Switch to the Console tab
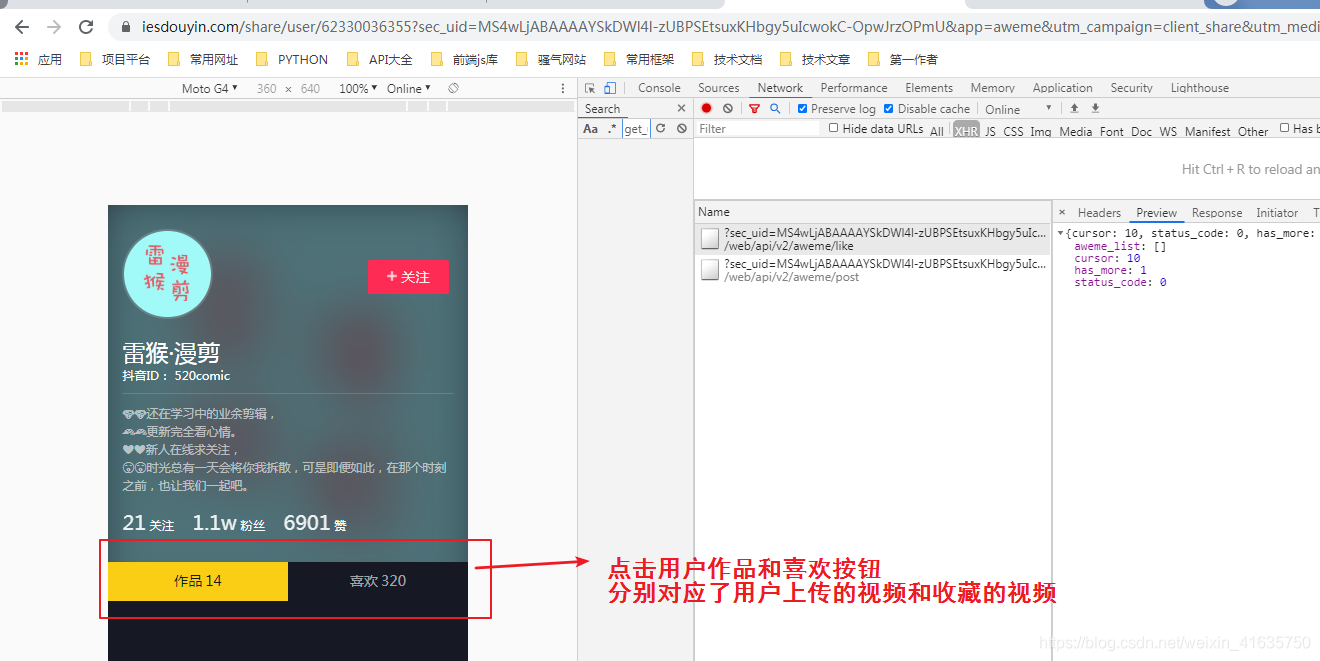Viewport: 1320px width, 661px height. tap(659, 88)
